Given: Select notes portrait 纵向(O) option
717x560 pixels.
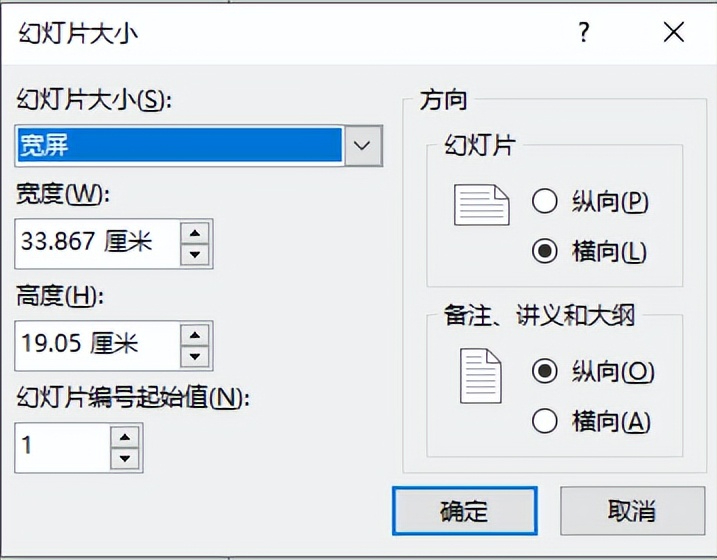Looking at the screenshot, I should click(593, 371).
